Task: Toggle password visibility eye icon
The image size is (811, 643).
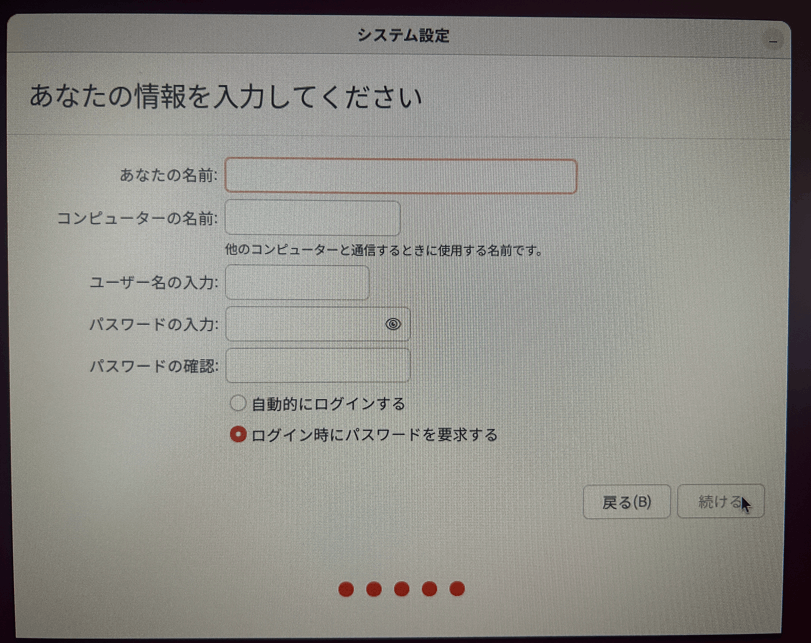Action: [393, 324]
